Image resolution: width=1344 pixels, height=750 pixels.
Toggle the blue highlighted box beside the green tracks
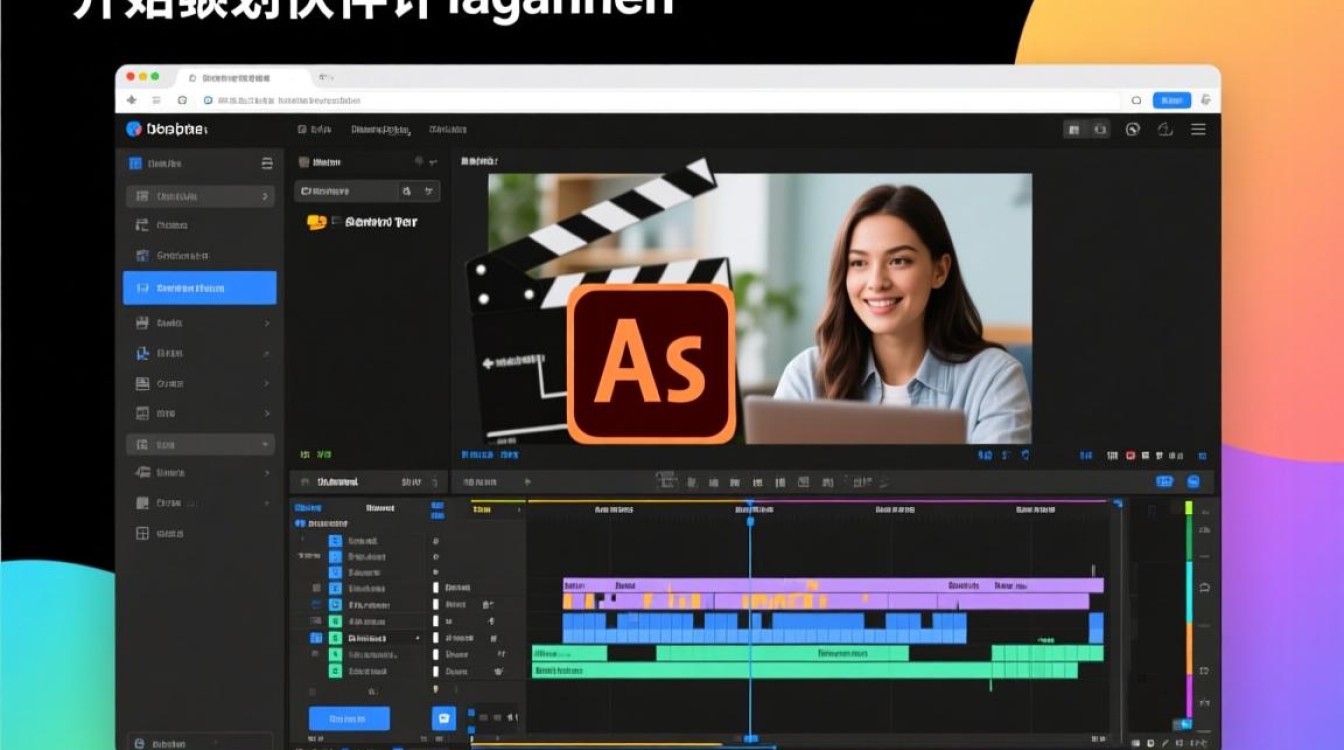316,638
